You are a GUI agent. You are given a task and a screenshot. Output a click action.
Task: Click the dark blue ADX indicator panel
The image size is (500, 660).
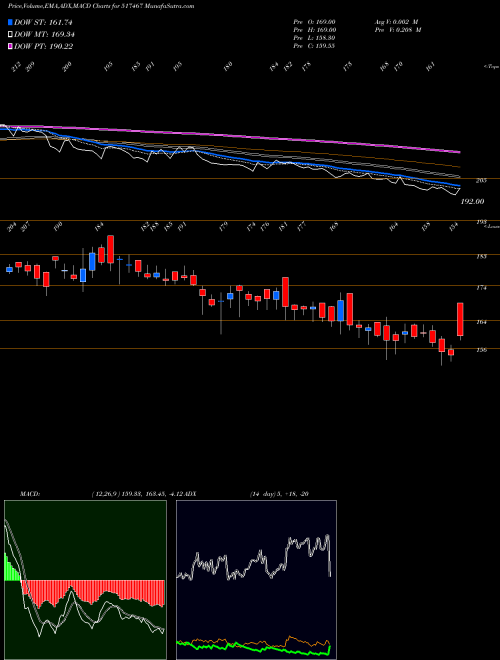tap(256, 580)
